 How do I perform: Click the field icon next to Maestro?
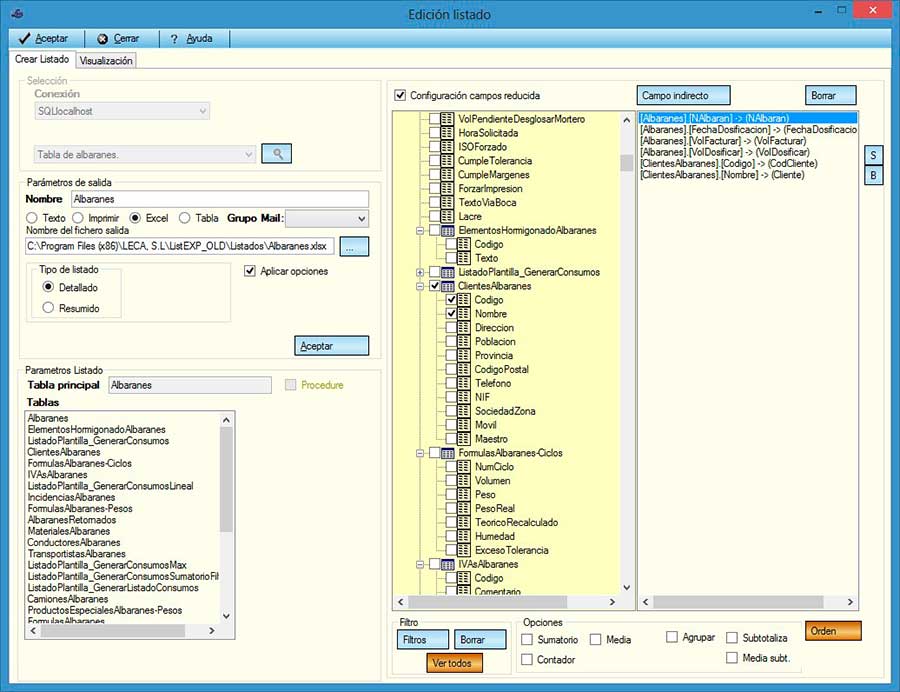coord(464,439)
